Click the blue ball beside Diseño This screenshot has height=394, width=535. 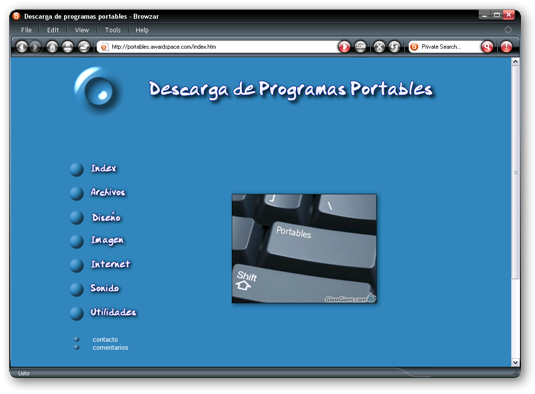77,218
